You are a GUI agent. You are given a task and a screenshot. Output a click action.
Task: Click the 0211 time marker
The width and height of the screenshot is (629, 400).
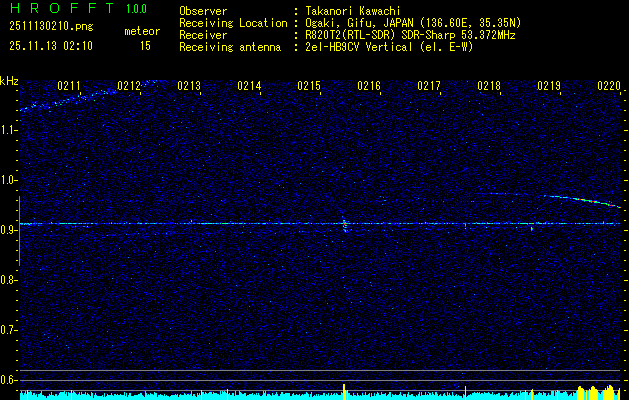click(70, 87)
